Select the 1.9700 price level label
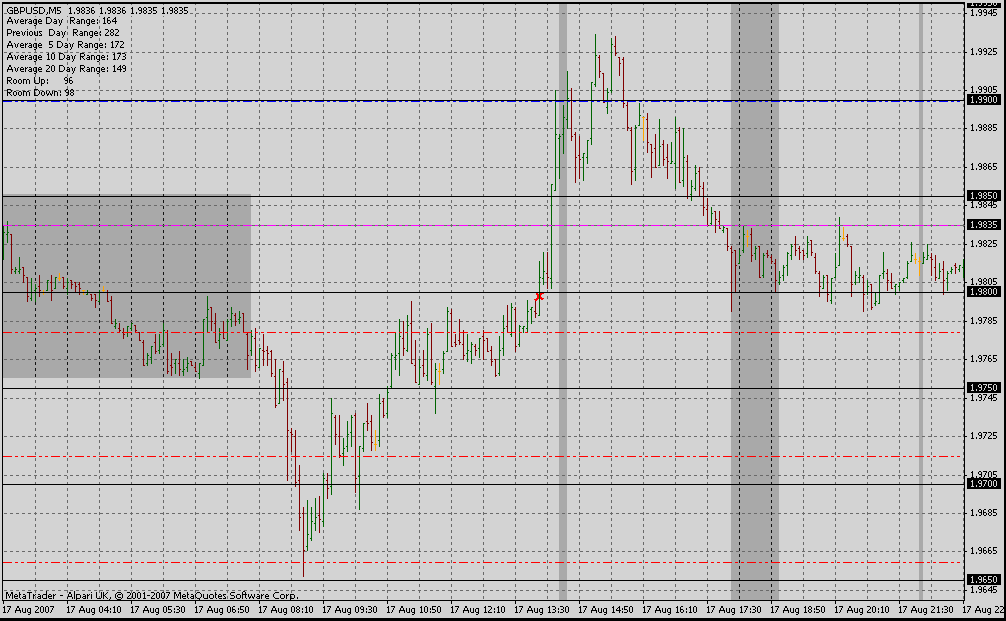Screen dimensions: 1006x621 coord(983,484)
